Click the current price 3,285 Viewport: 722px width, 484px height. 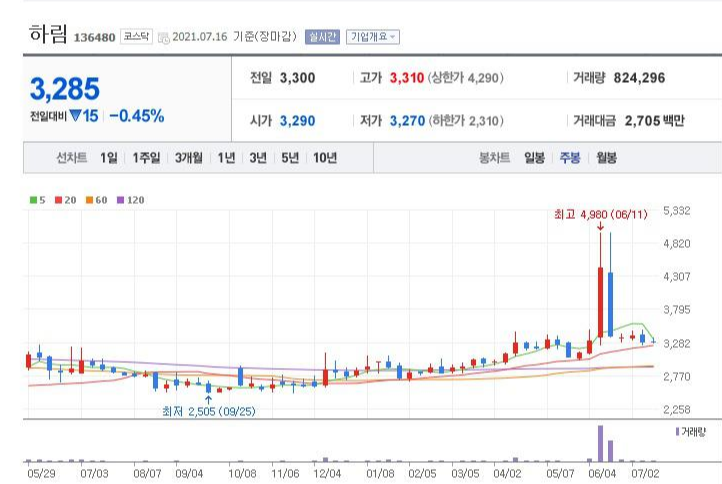coord(65,89)
